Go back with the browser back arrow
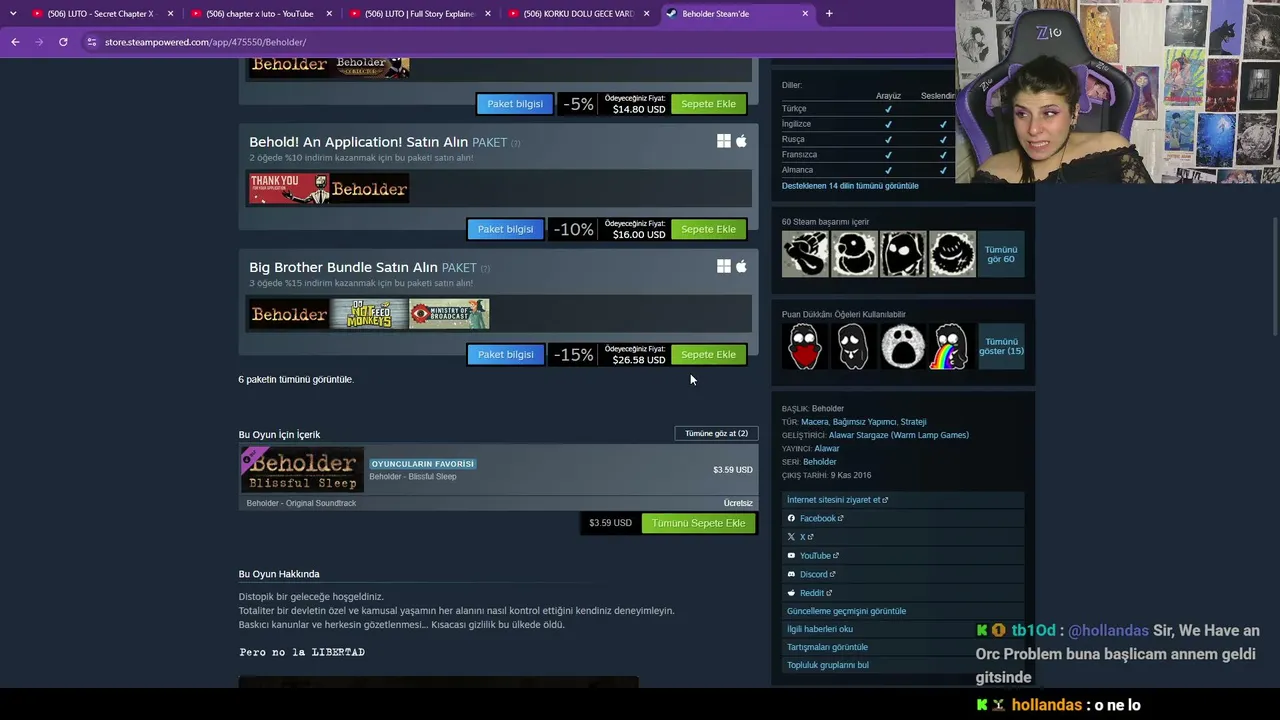Viewport: 1280px width, 720px height. 15,42
